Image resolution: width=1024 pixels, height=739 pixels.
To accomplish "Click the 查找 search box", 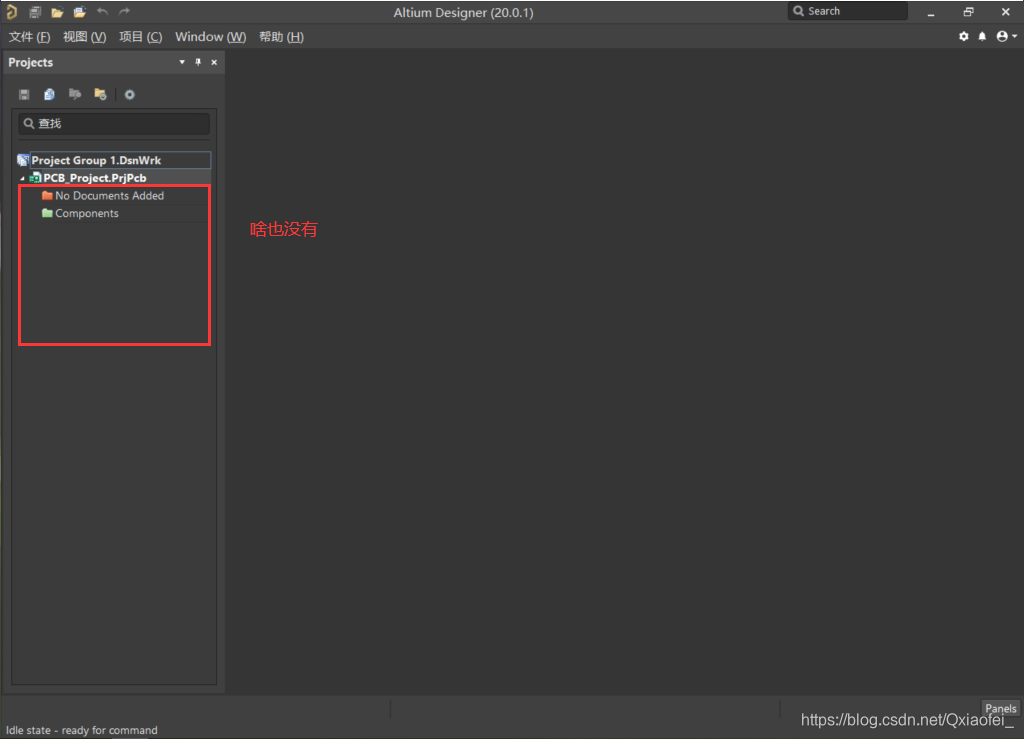I will [x=114, y=123].
